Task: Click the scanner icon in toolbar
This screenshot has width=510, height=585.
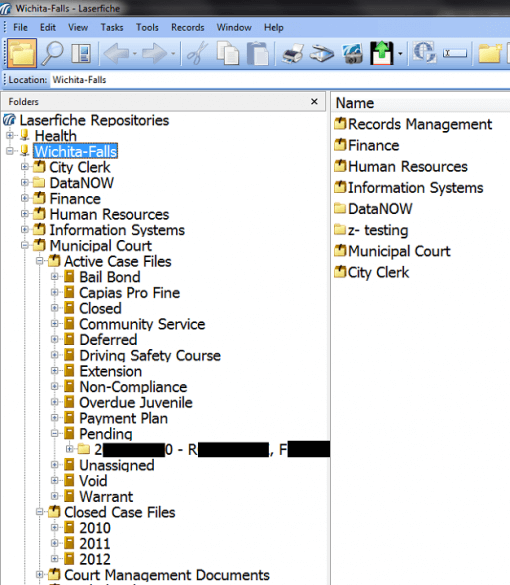Action: click(x=322, y=53)
